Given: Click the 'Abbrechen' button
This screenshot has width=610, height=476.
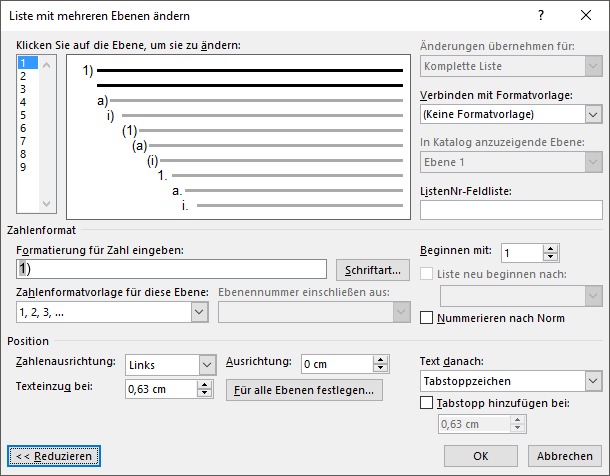Looking at the screenshot, I should (x=564, y=455).
